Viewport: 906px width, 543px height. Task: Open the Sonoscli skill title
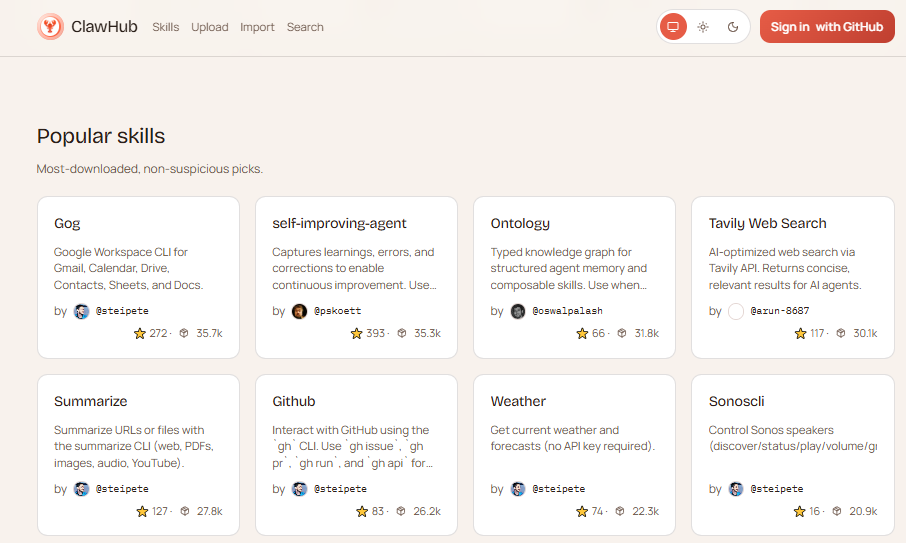click(x=736, y=401)
